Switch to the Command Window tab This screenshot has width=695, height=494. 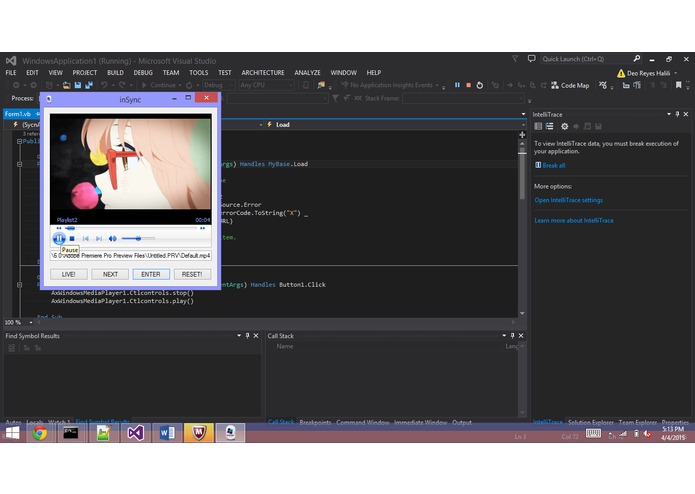[x=363, y=422]
